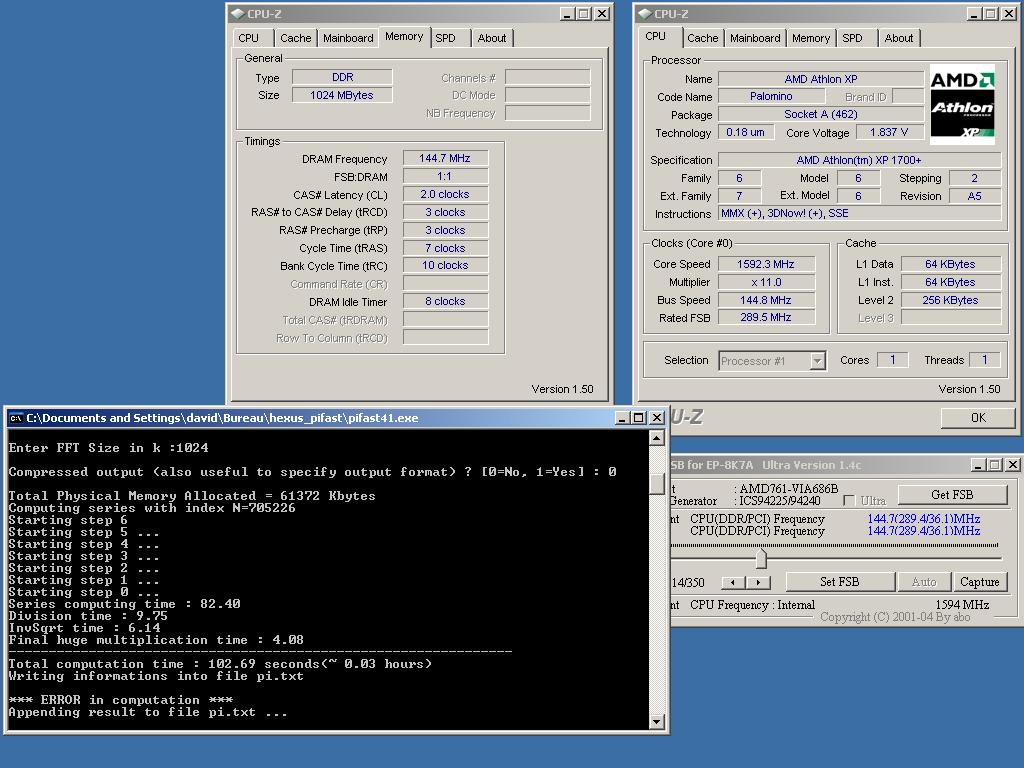Click the Multiplier value x 11.0
1024x768 pixels.
766,282
